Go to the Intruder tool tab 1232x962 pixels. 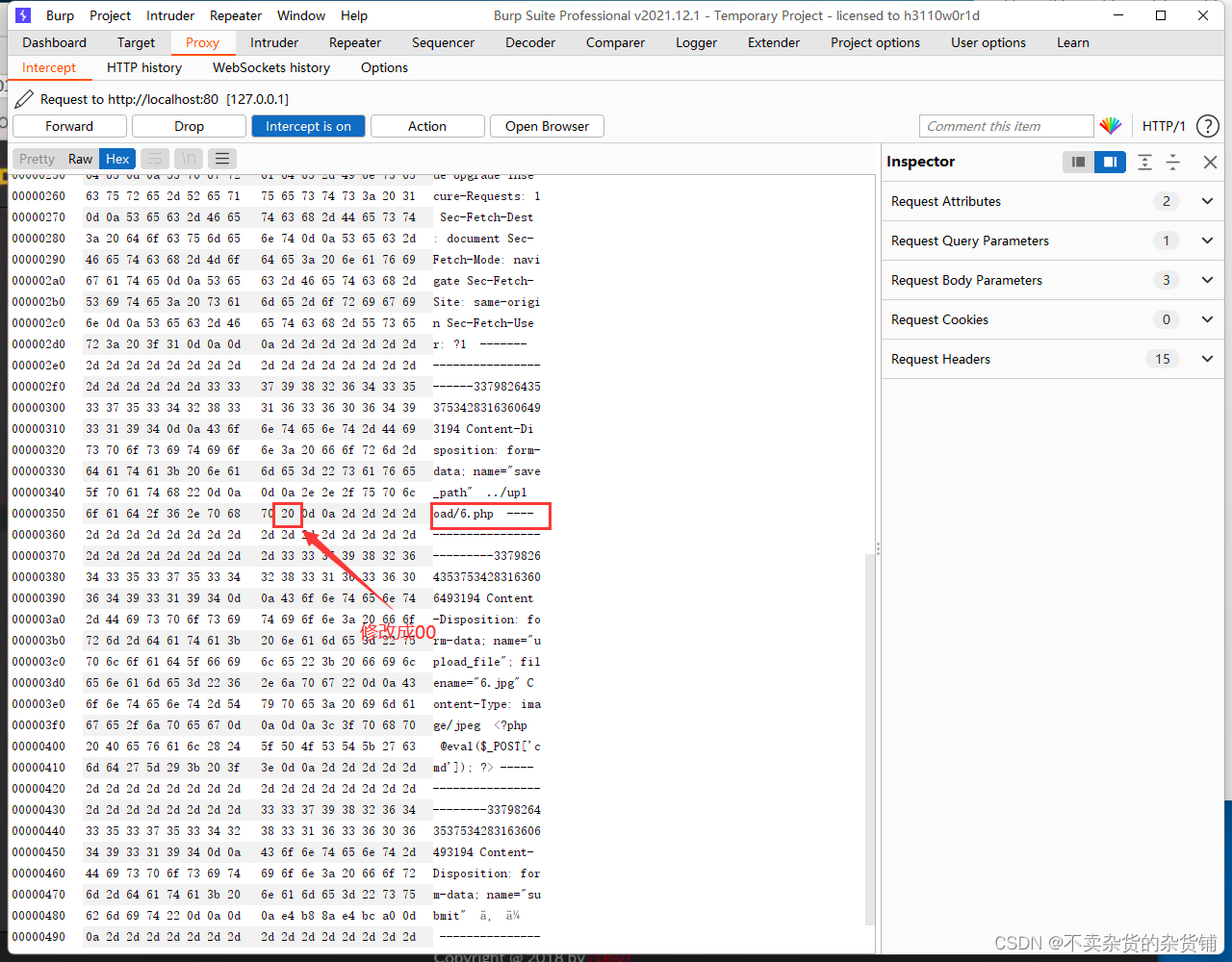tap(274, 42)
